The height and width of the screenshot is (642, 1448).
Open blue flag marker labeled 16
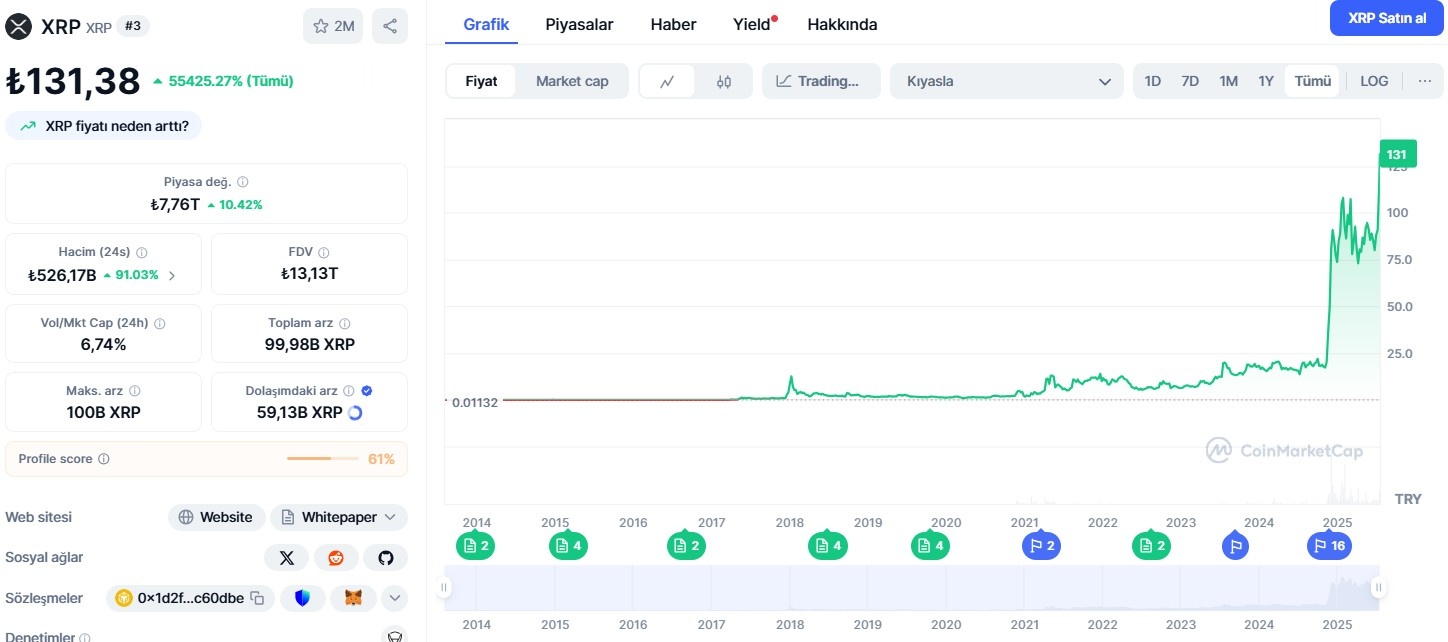pos(1332,546)
